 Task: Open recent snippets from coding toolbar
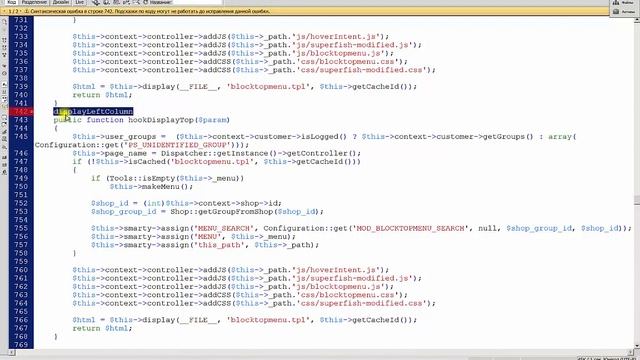click(x=4, y=140)
